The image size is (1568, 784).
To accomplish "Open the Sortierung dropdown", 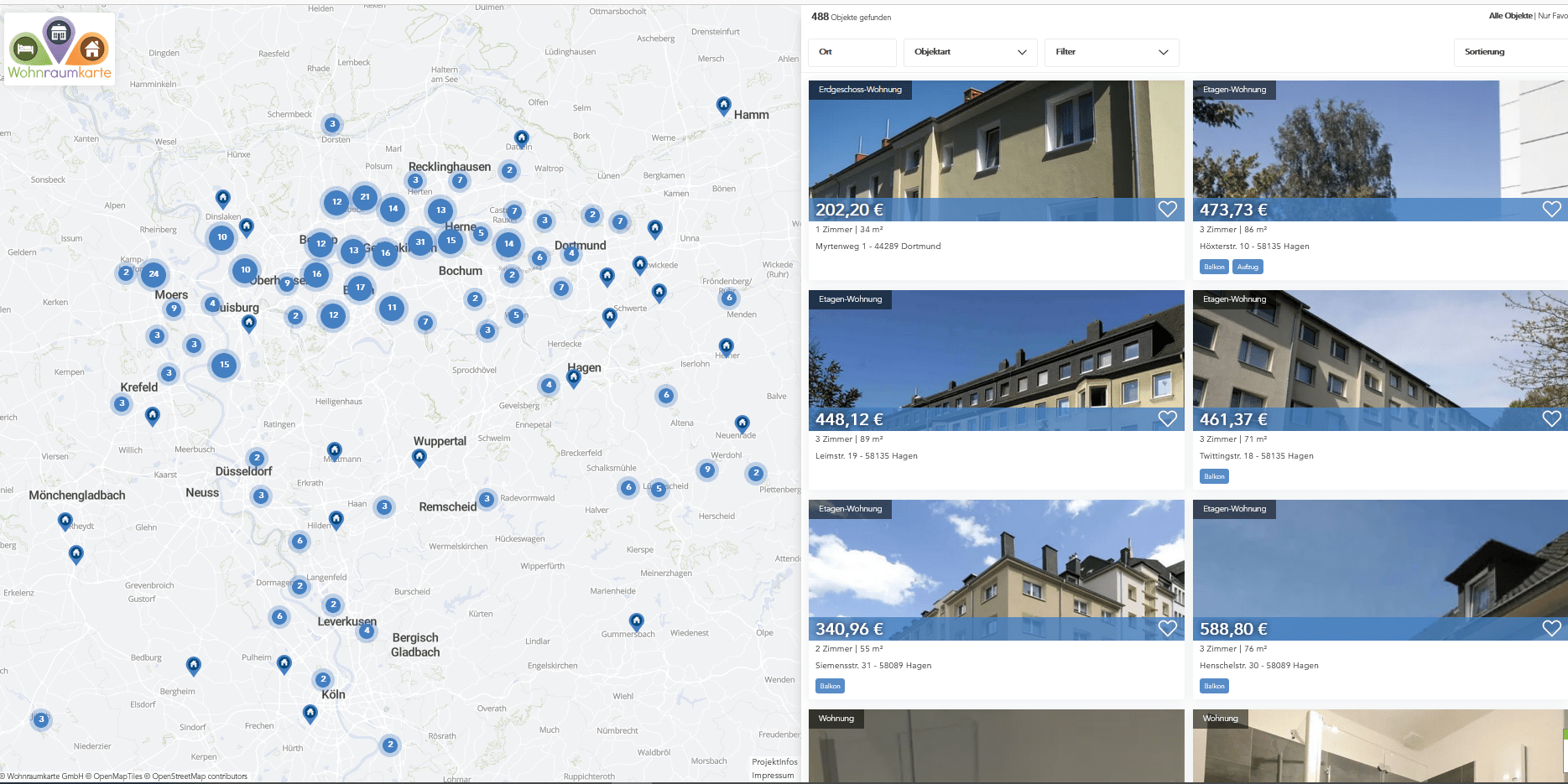I will [1510, 52].
